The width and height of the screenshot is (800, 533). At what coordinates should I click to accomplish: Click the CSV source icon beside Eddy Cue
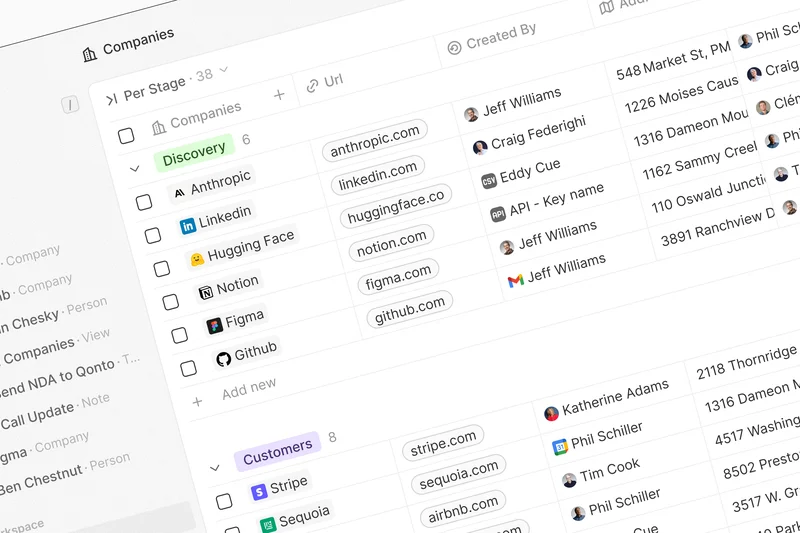tap(489, 181)
